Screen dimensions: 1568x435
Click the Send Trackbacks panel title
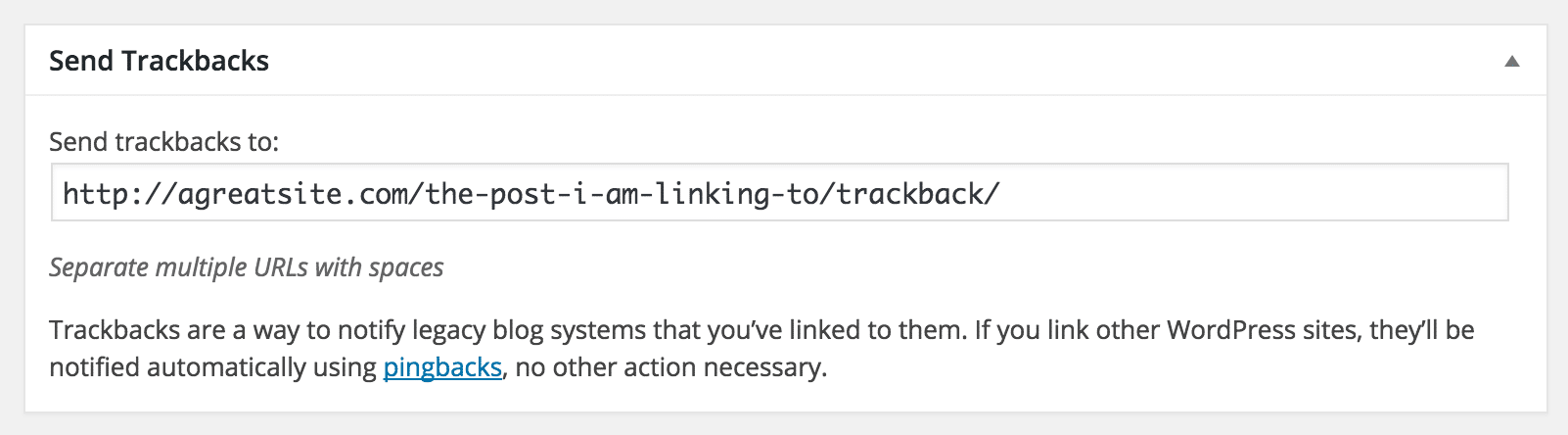[159, 61]
